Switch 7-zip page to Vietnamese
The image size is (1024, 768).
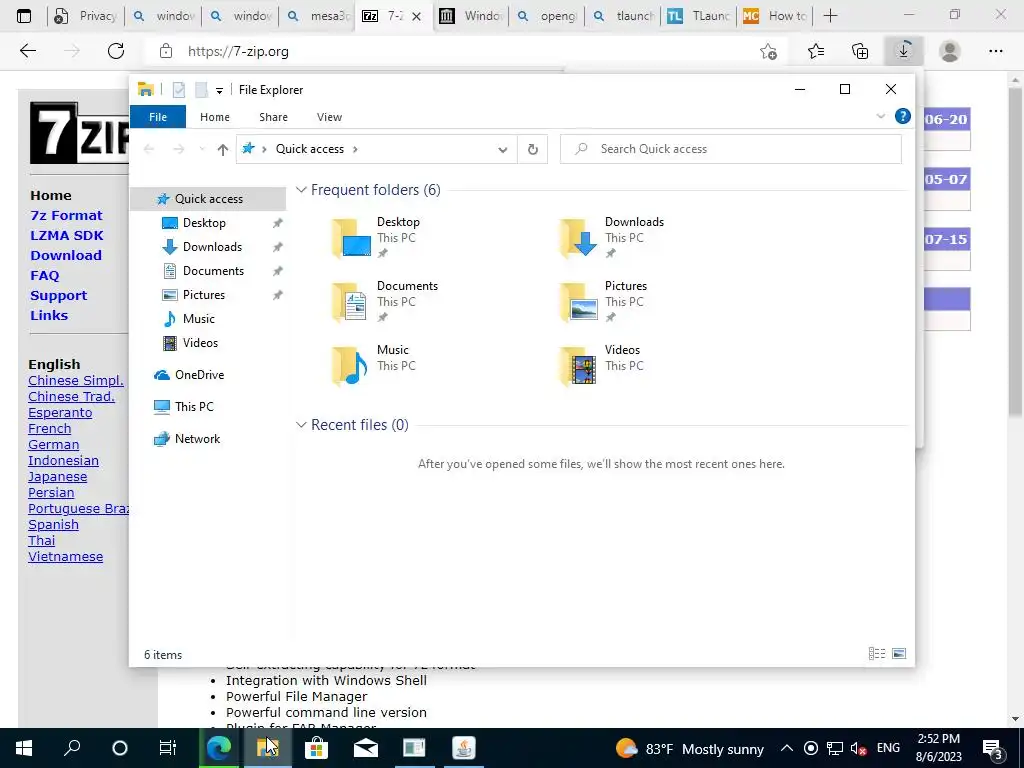65,556
